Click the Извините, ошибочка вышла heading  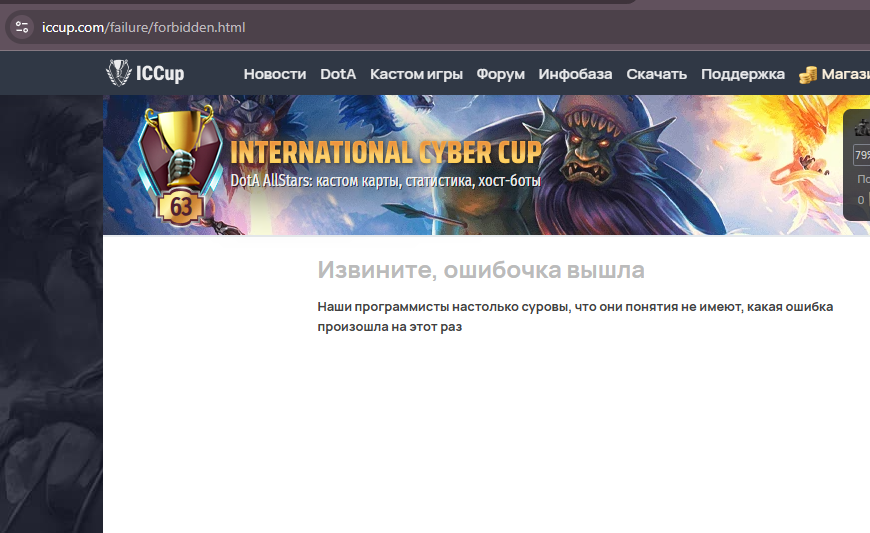pos(481,270)
